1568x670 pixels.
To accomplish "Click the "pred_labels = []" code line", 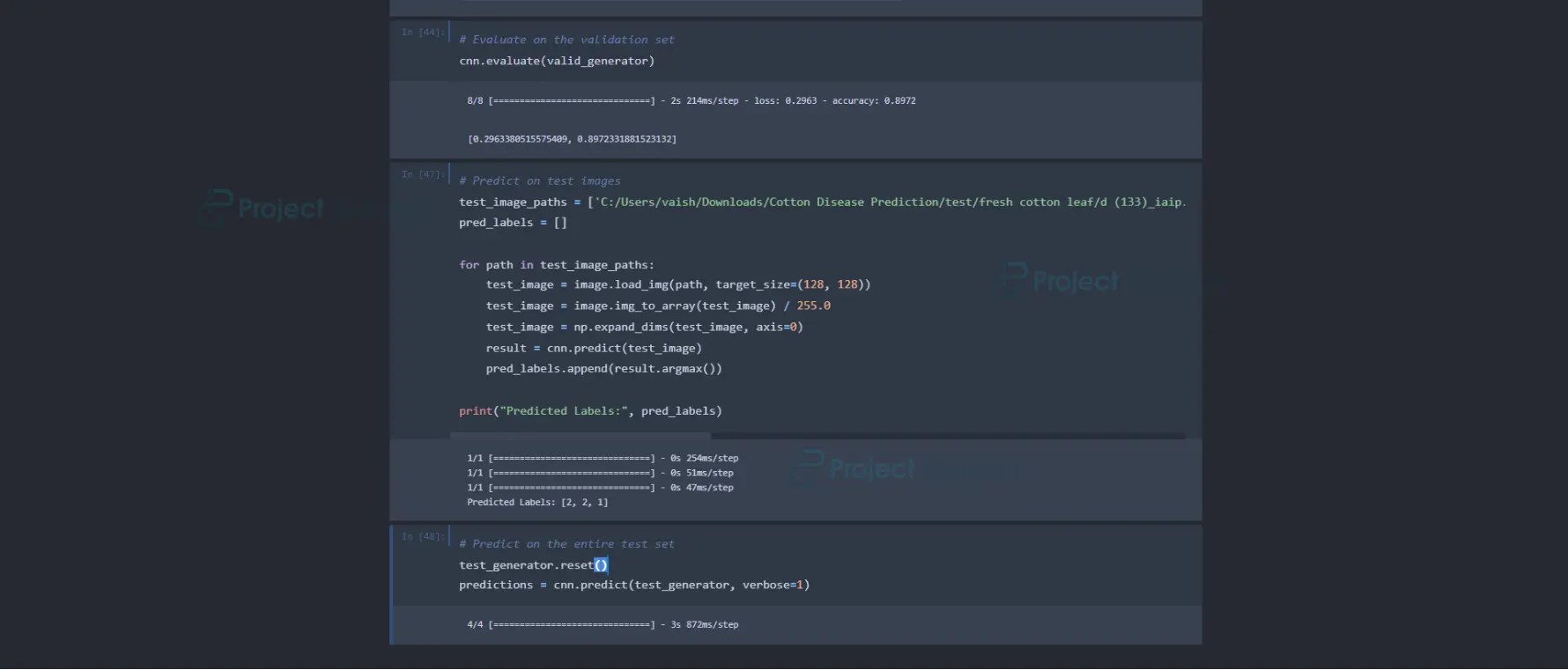I will click(513, 223).
